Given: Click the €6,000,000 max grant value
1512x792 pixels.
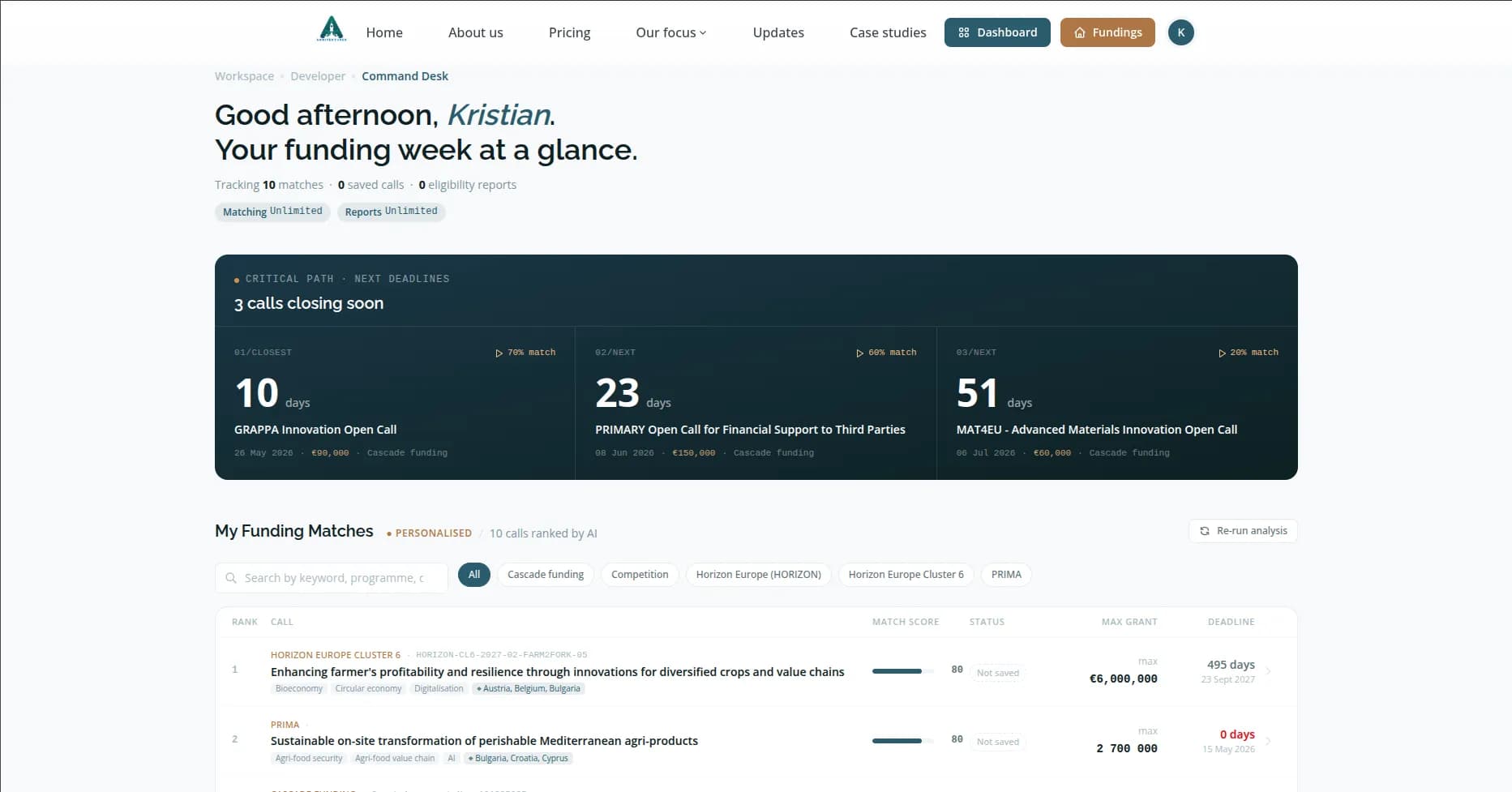Looking at the screenshot, I should click(1123, 679).
